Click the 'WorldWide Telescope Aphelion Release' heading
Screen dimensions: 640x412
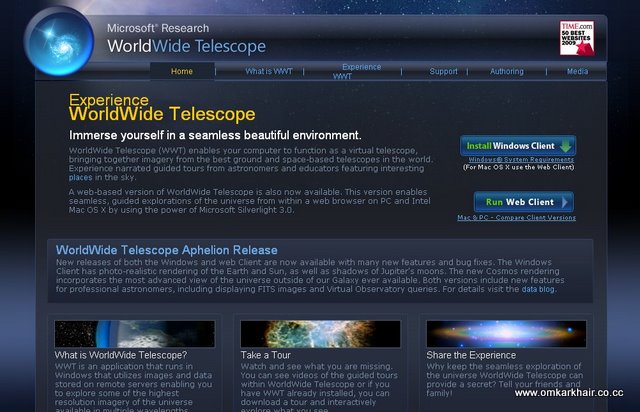click(x=167, y=250)
